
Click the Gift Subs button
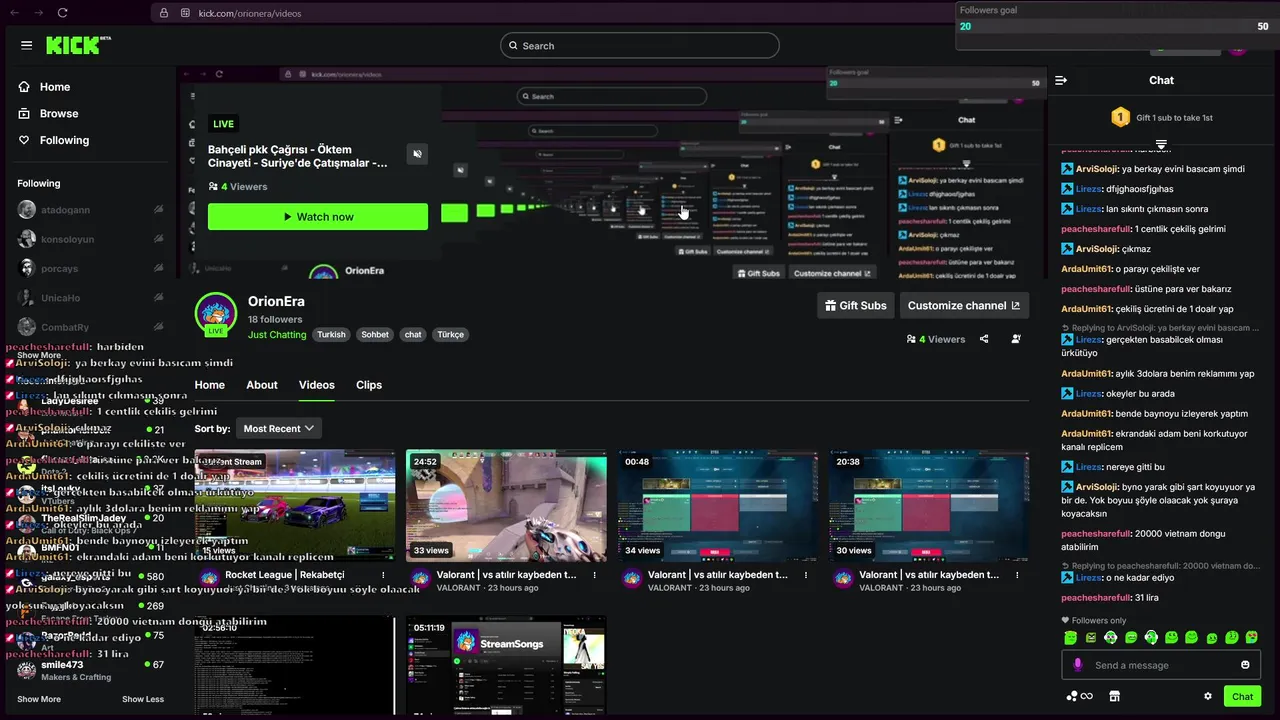click(855, 306)
